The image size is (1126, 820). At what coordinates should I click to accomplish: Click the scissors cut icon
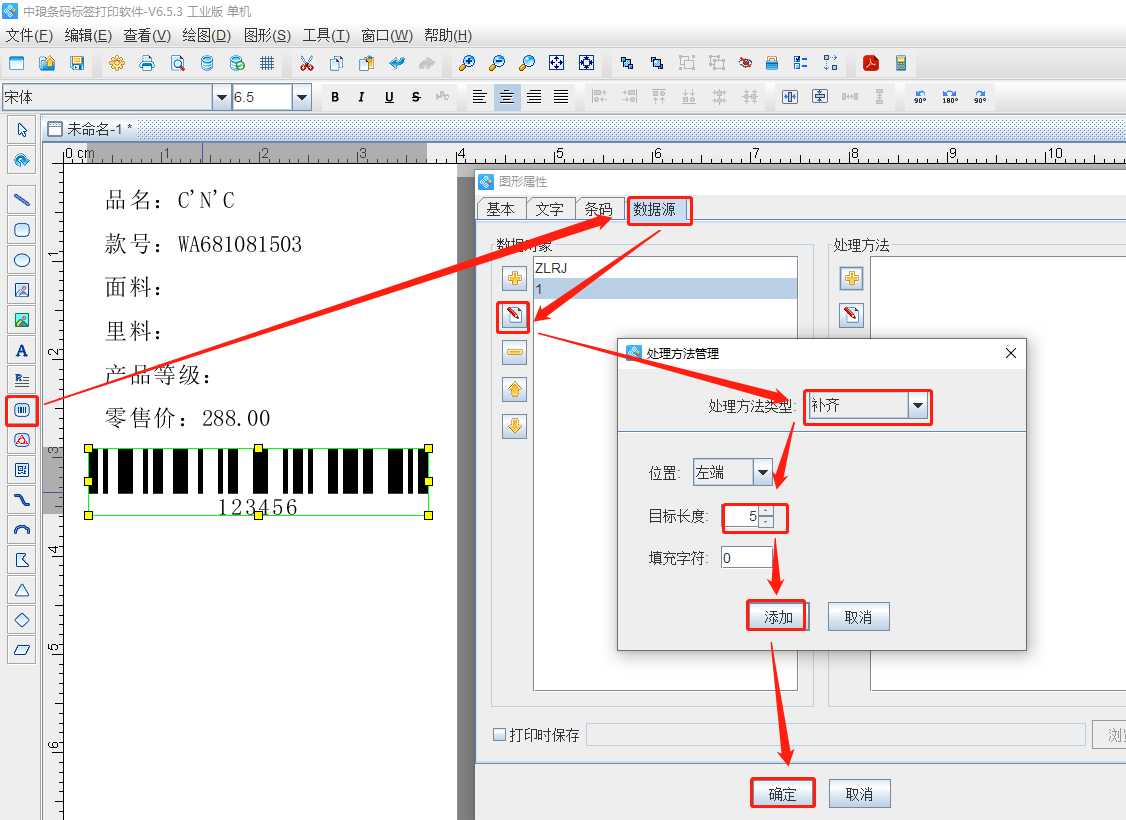click(x=306, y=63)
